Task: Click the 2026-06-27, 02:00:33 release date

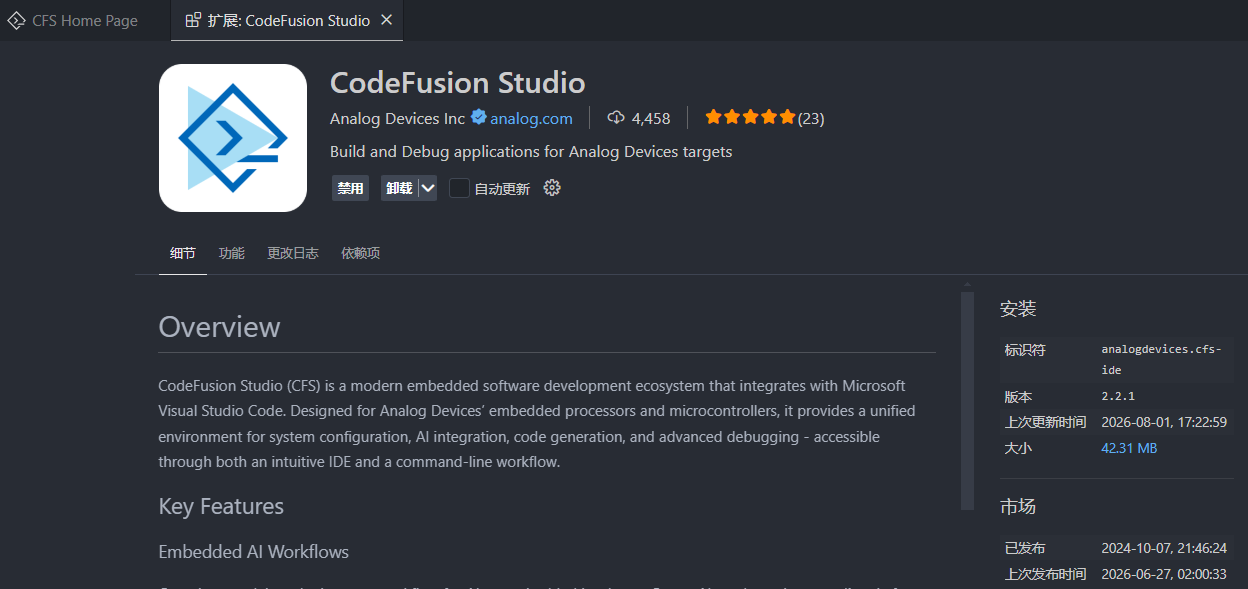Action: tap(1164, 574)
